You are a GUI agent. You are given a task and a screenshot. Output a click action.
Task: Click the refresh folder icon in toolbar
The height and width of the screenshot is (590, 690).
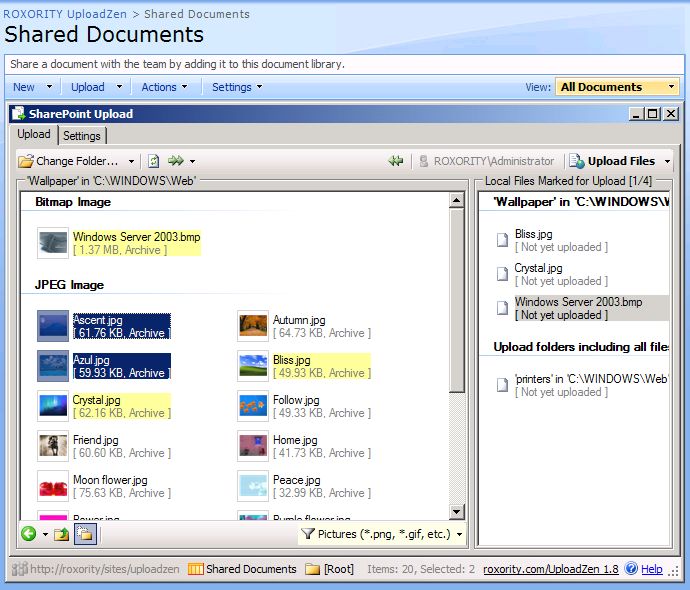[153, 161]
